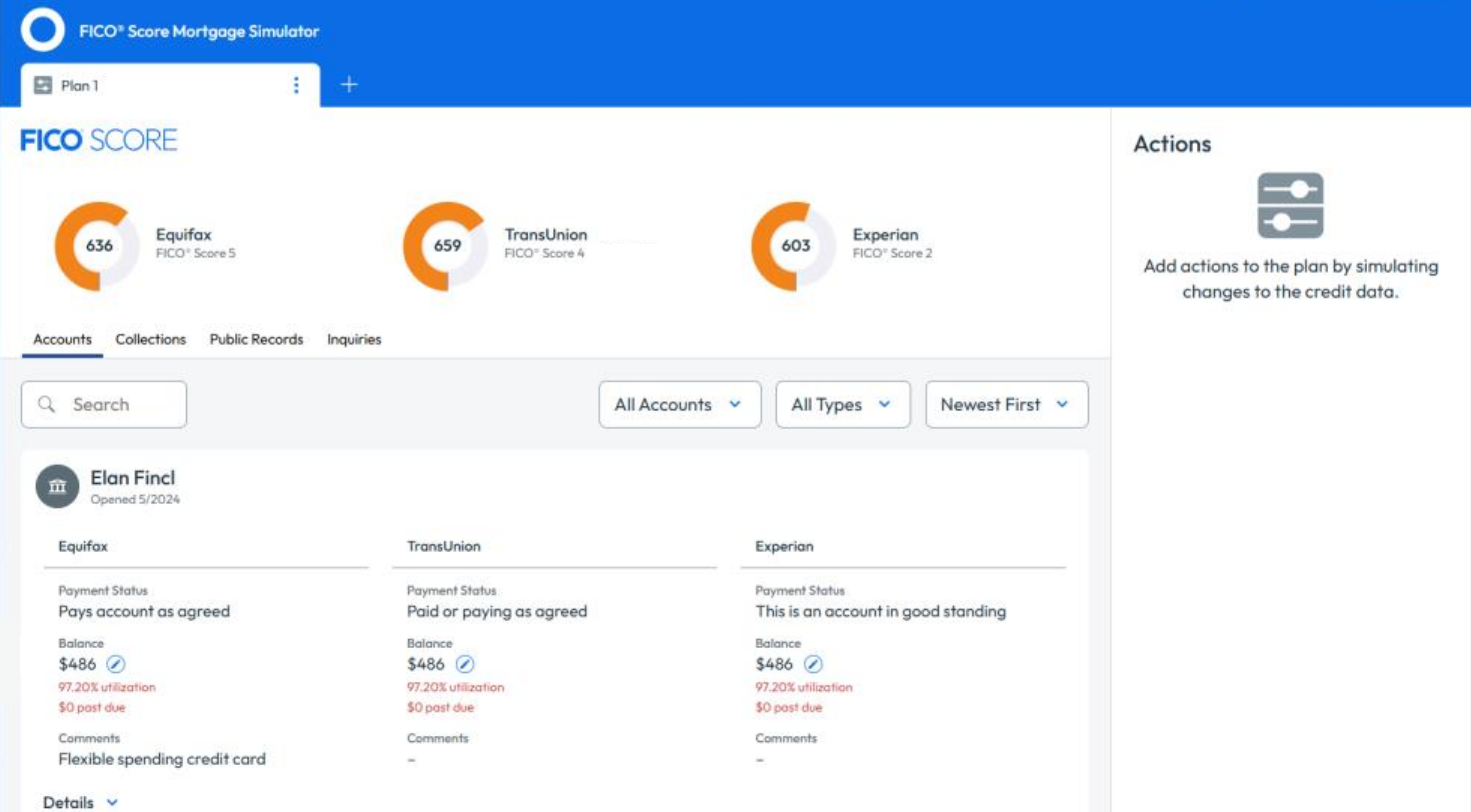Click 'Paid or paying as agreed' status
Viewport: 1471px width, 812px height.
pyautogui.click(x=497, y=611)
